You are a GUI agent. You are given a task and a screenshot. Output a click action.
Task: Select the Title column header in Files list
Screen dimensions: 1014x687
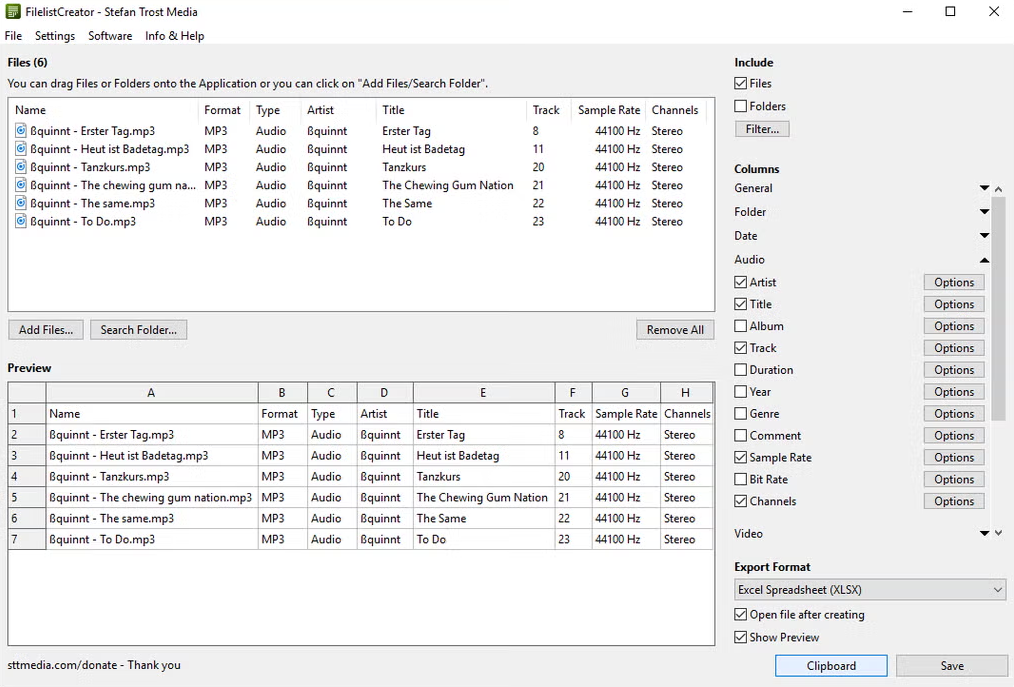451,110
